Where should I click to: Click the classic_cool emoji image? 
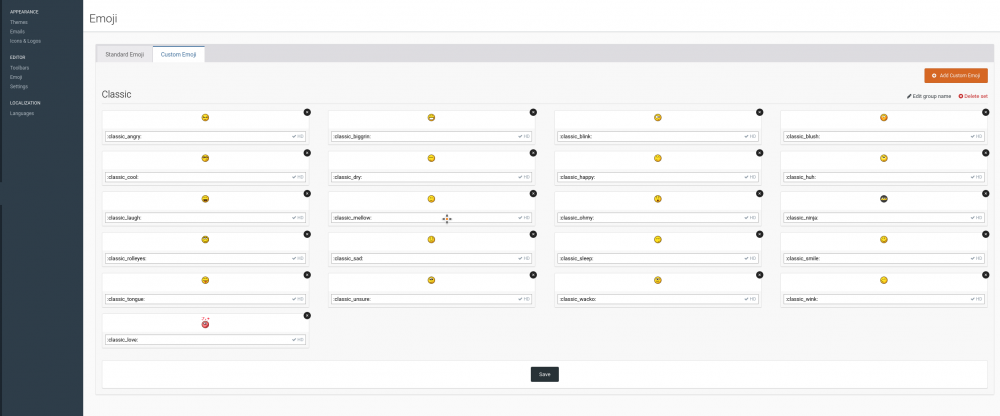205,158
